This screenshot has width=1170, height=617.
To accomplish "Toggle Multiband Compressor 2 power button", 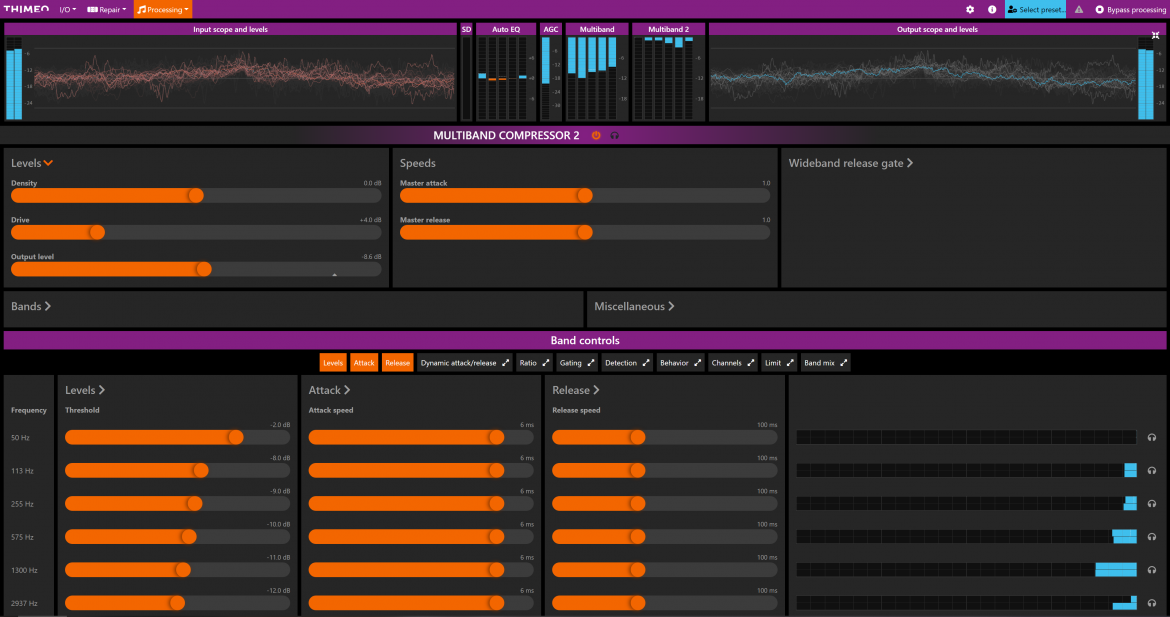I will click(x=596, y=135).
